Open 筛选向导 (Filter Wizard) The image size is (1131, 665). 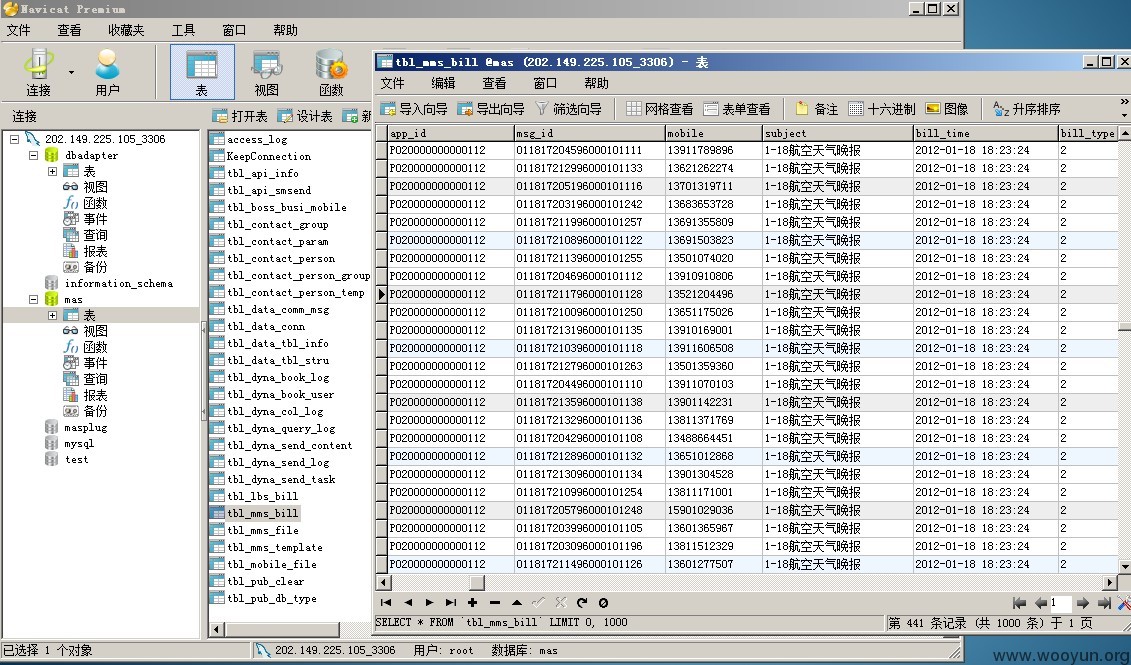pyautogui.click(x=568, y=109)
